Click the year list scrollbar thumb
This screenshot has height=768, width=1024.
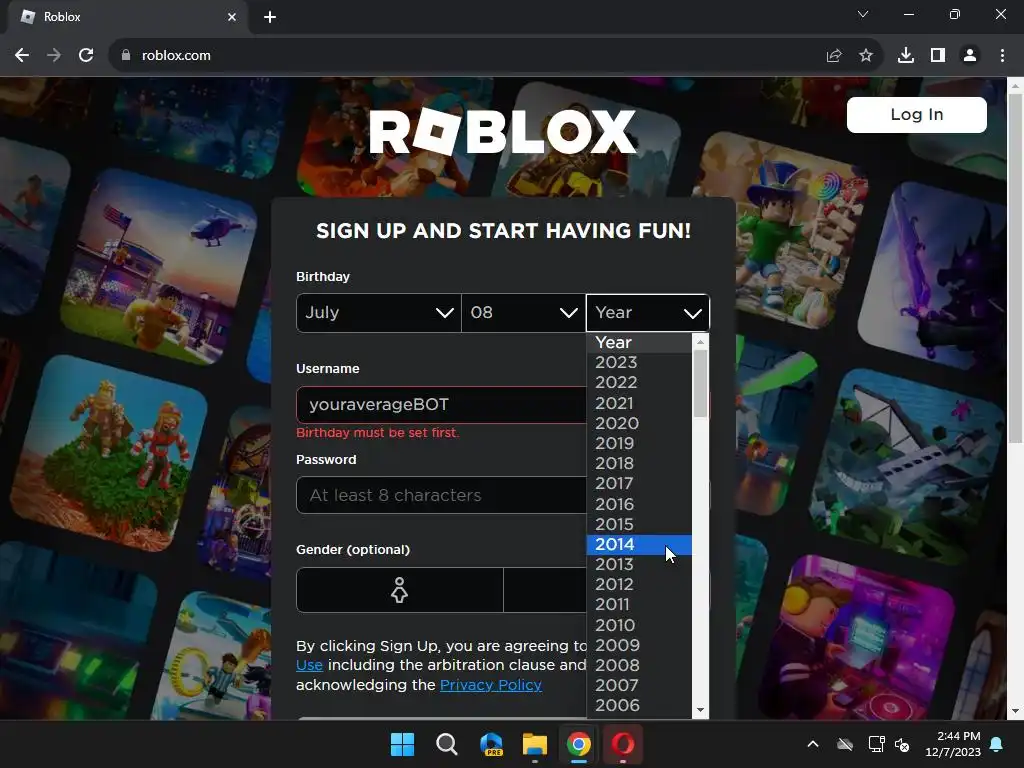coord(700,384)
